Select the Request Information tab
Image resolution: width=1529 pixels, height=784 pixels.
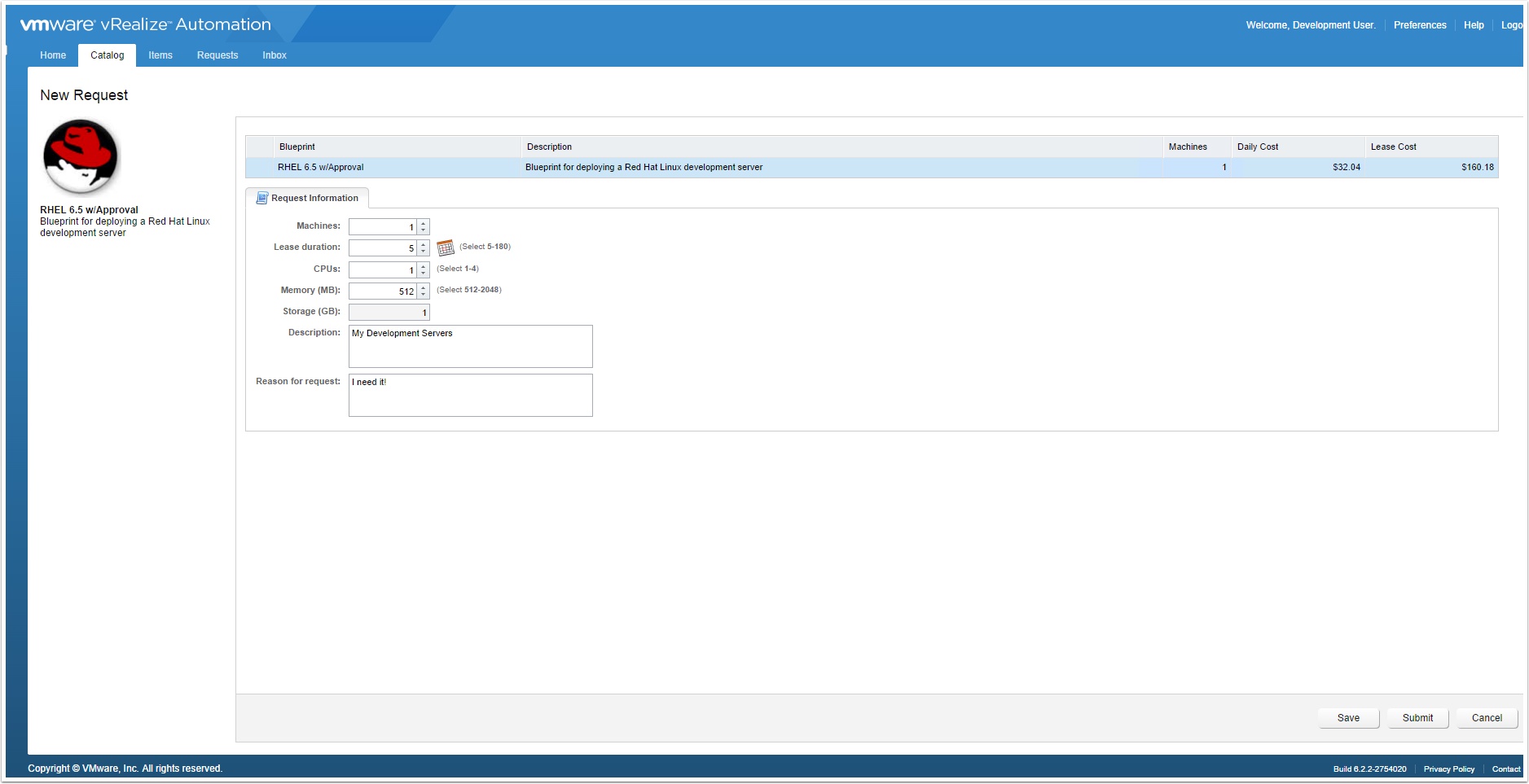[307, 198]
